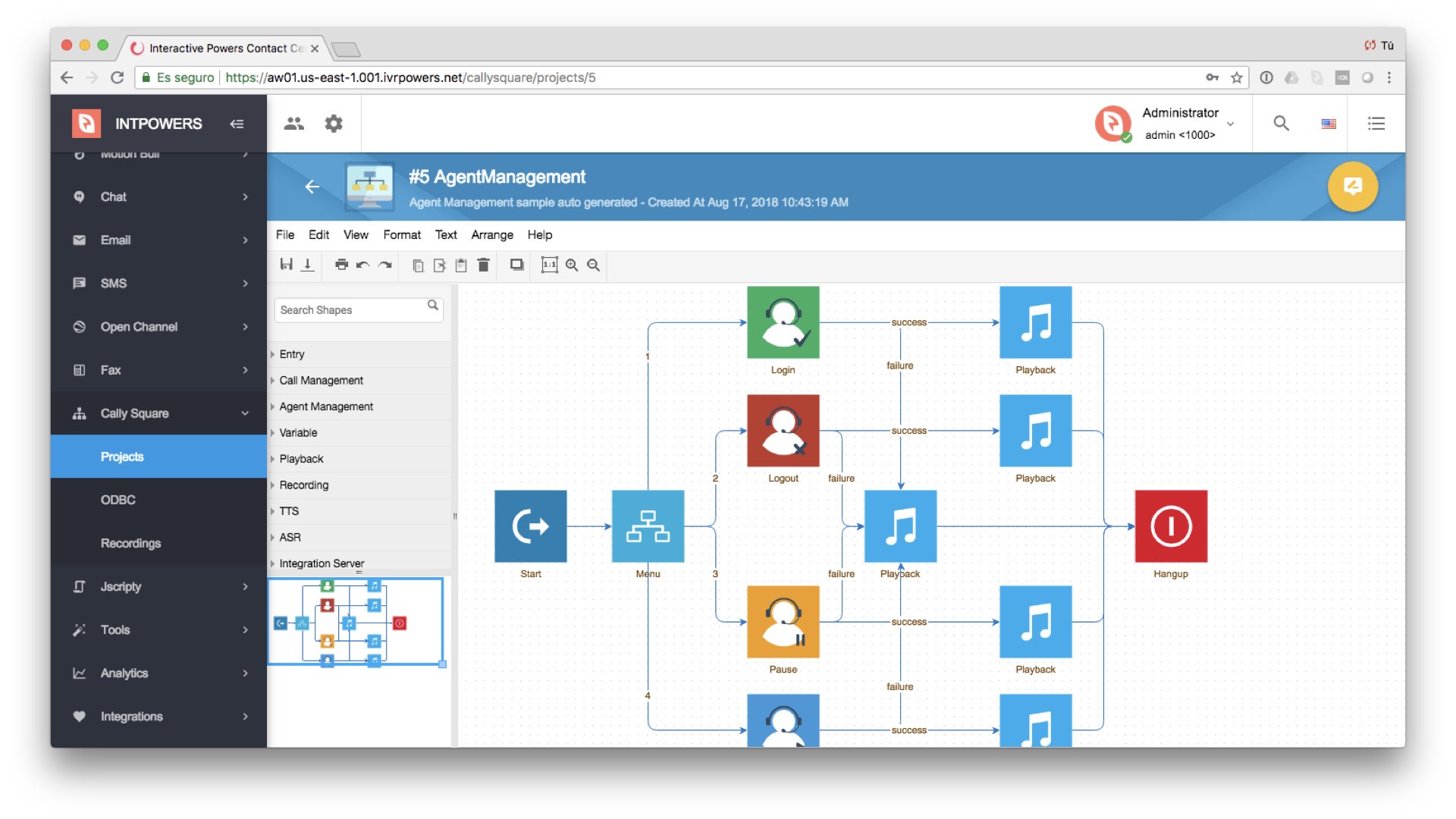Click the print toolbar icon
This screenshot has width=1456, height=819.
(341, 265)
